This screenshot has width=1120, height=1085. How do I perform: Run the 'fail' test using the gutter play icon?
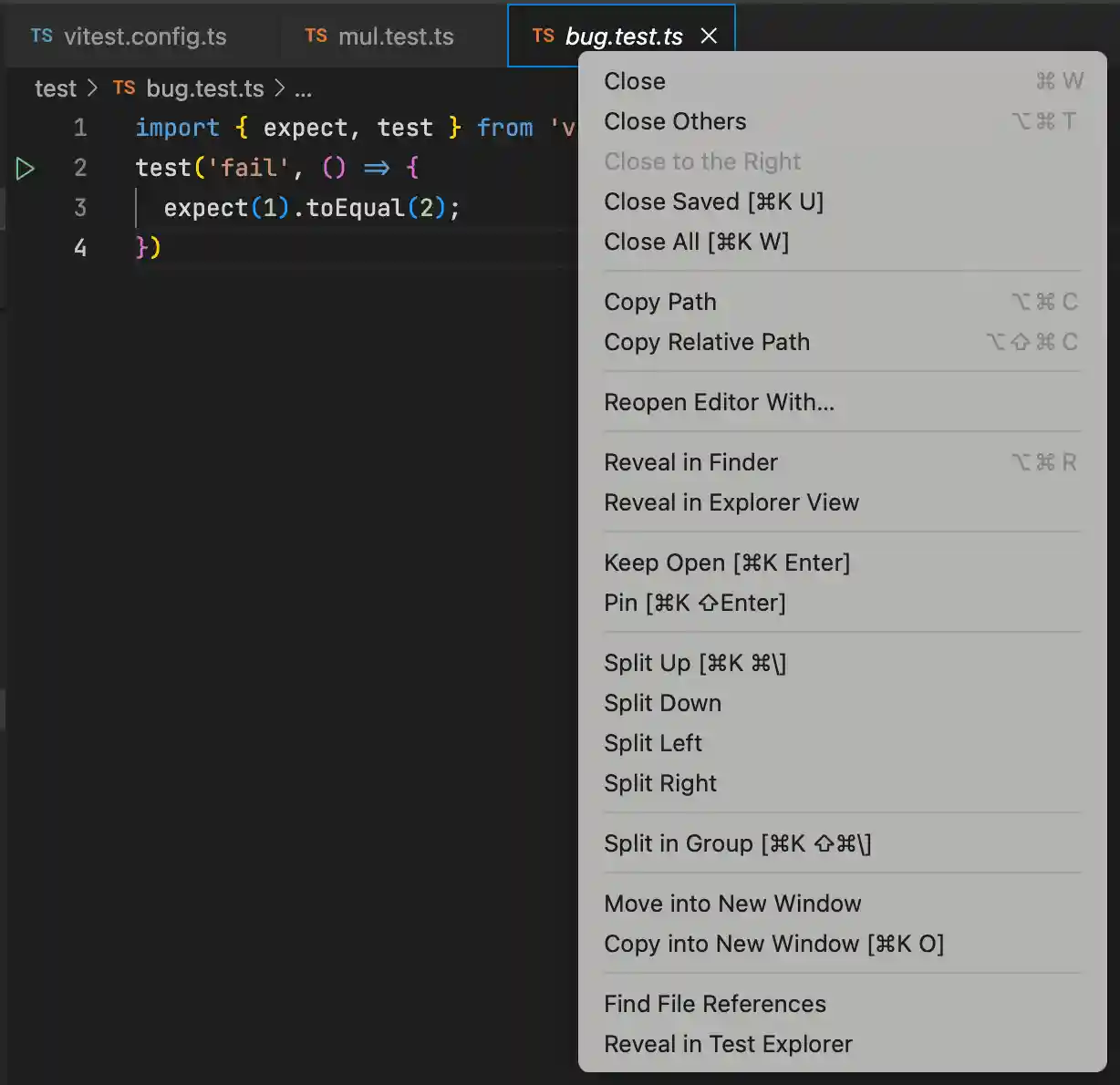[25, 168]
